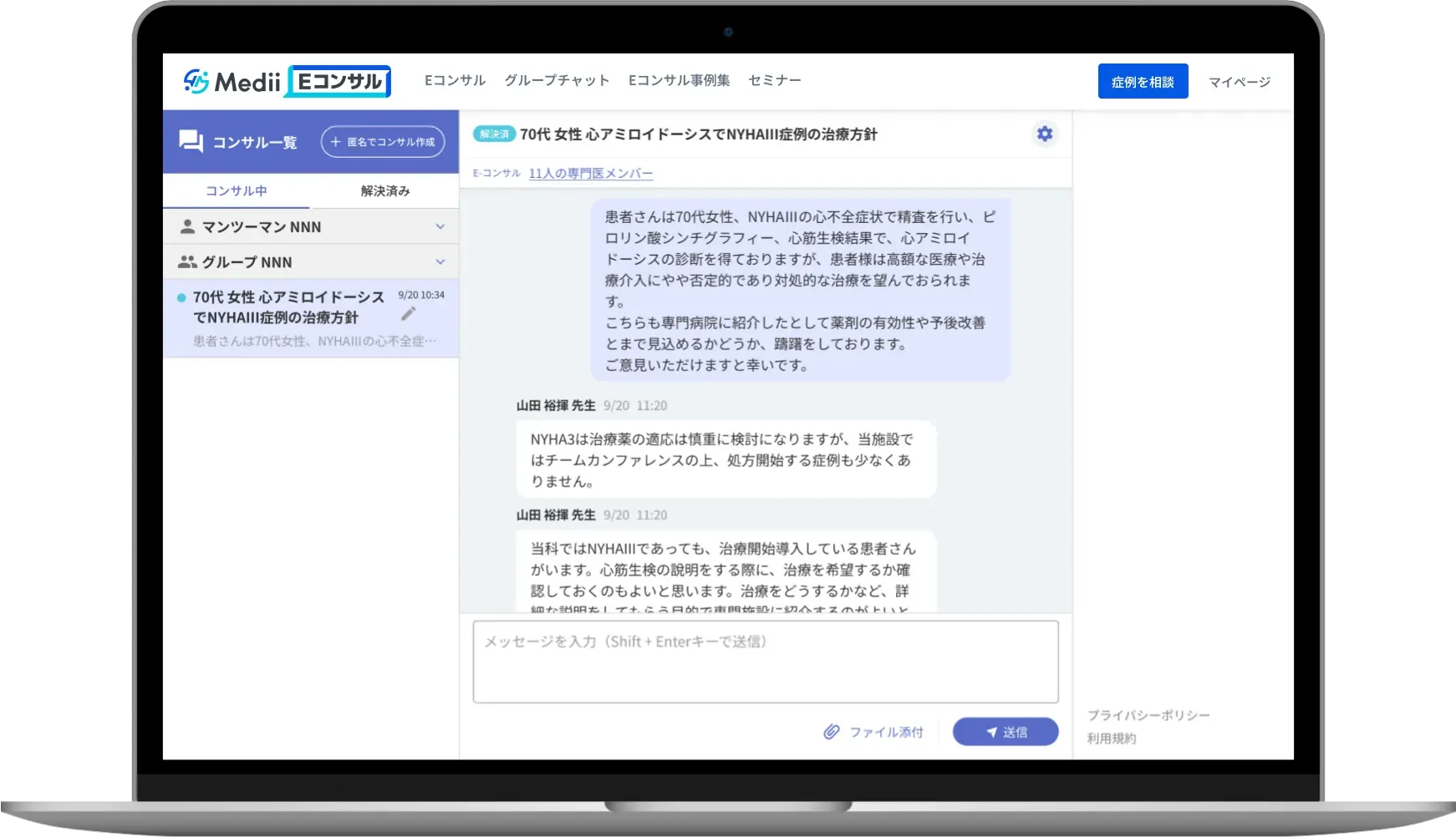The width and height of the screenshot is (1456, 837).
Task: Click the paperclip file attachment icon
Action: [x=831, y=732]
